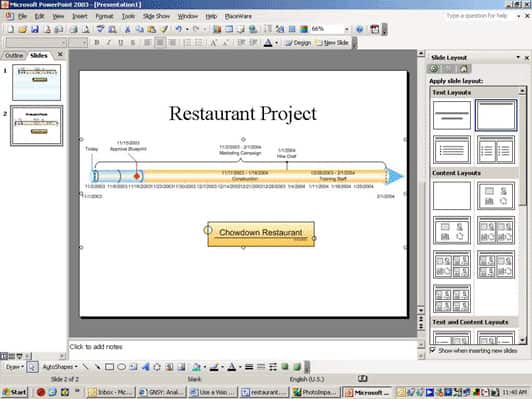The image size is (532, 399).
Task: Switch to the Outline tab
Action: click(x=14, y=55)
